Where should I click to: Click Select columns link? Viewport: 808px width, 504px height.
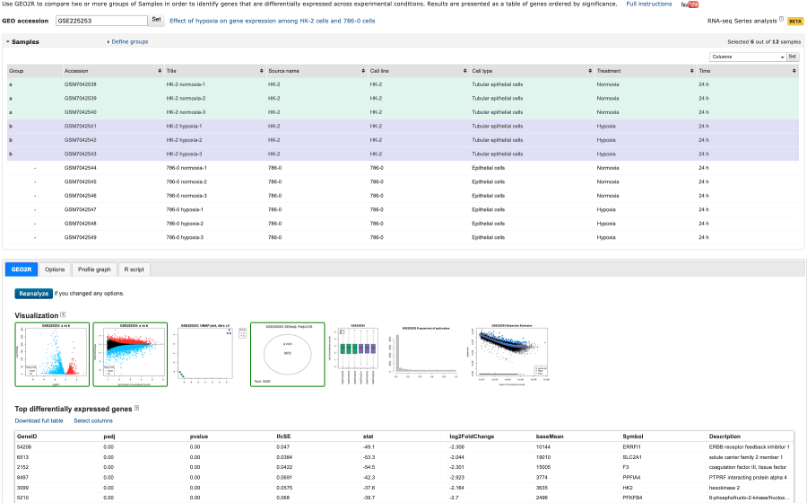93,421
